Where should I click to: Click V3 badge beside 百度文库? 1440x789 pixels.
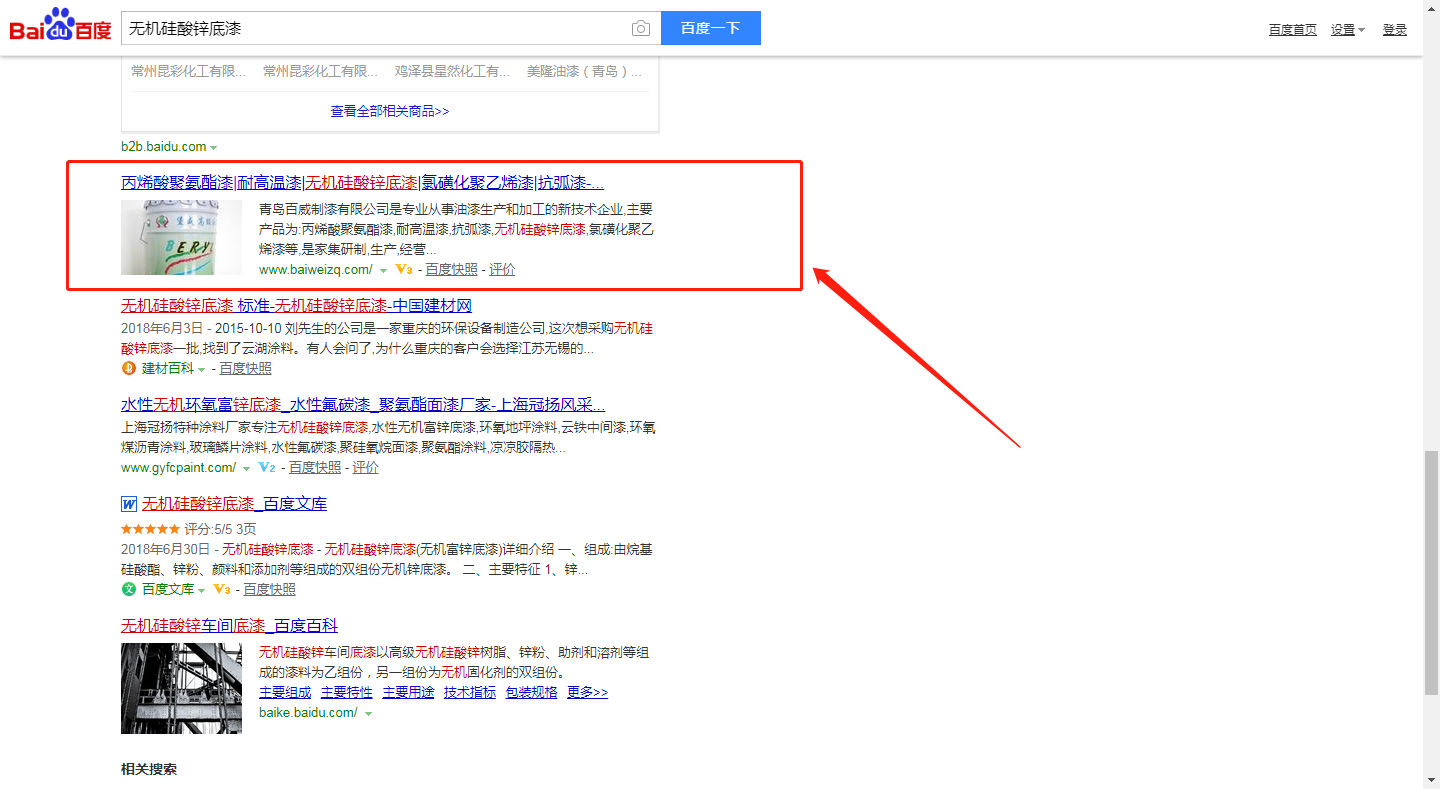coord(222,589)
